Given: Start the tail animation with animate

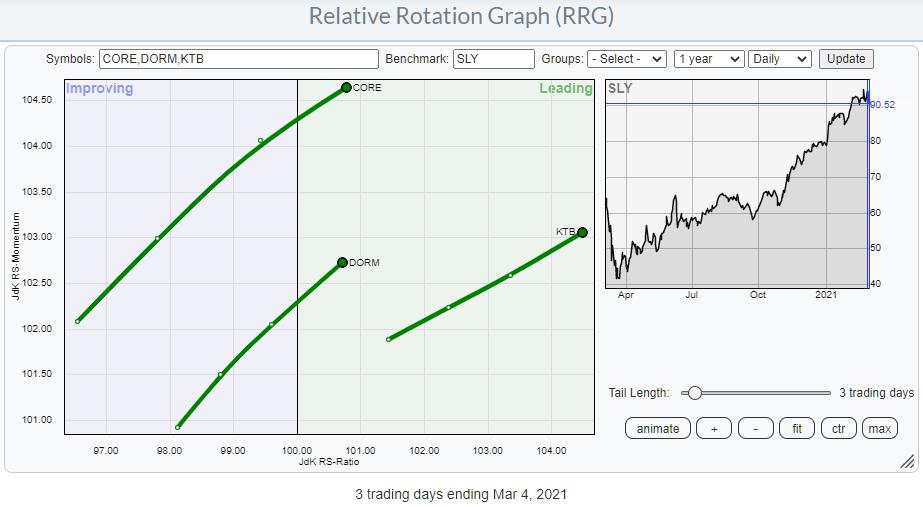Looking at the screenshot, I should point(657,429).
